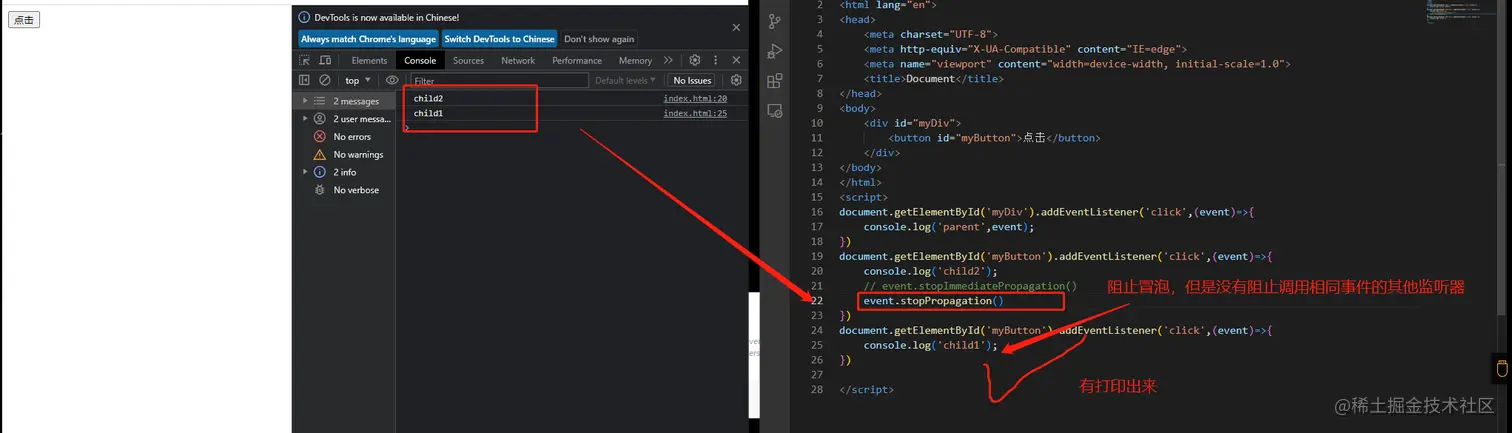
Task: Click the child1 console log message
Action: tap(428, 113)
